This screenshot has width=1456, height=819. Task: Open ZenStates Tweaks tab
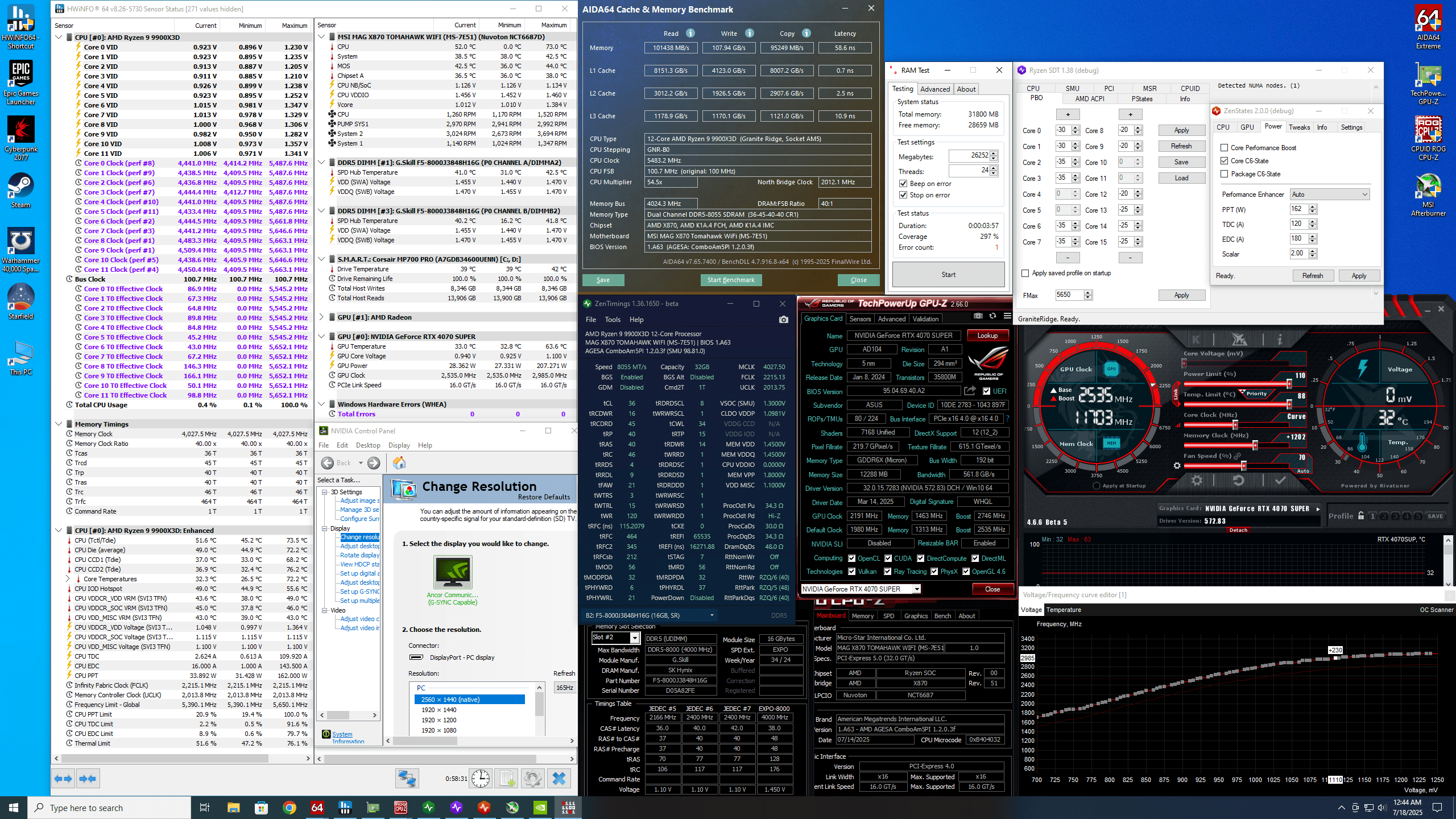point(1299,127)
